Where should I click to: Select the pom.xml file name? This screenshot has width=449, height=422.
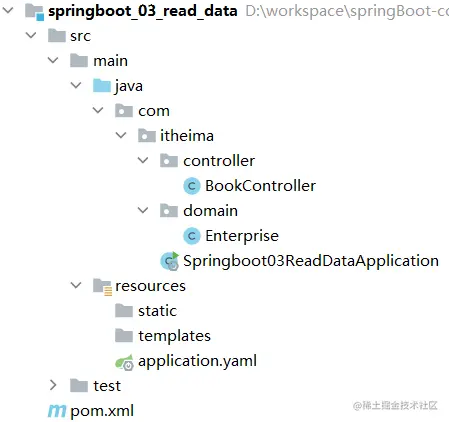102,411
